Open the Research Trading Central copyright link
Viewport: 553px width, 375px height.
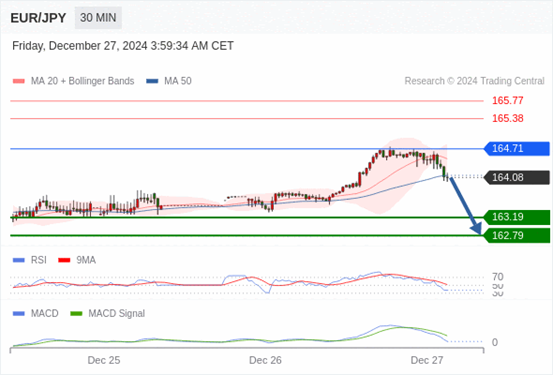coord(474,81)
